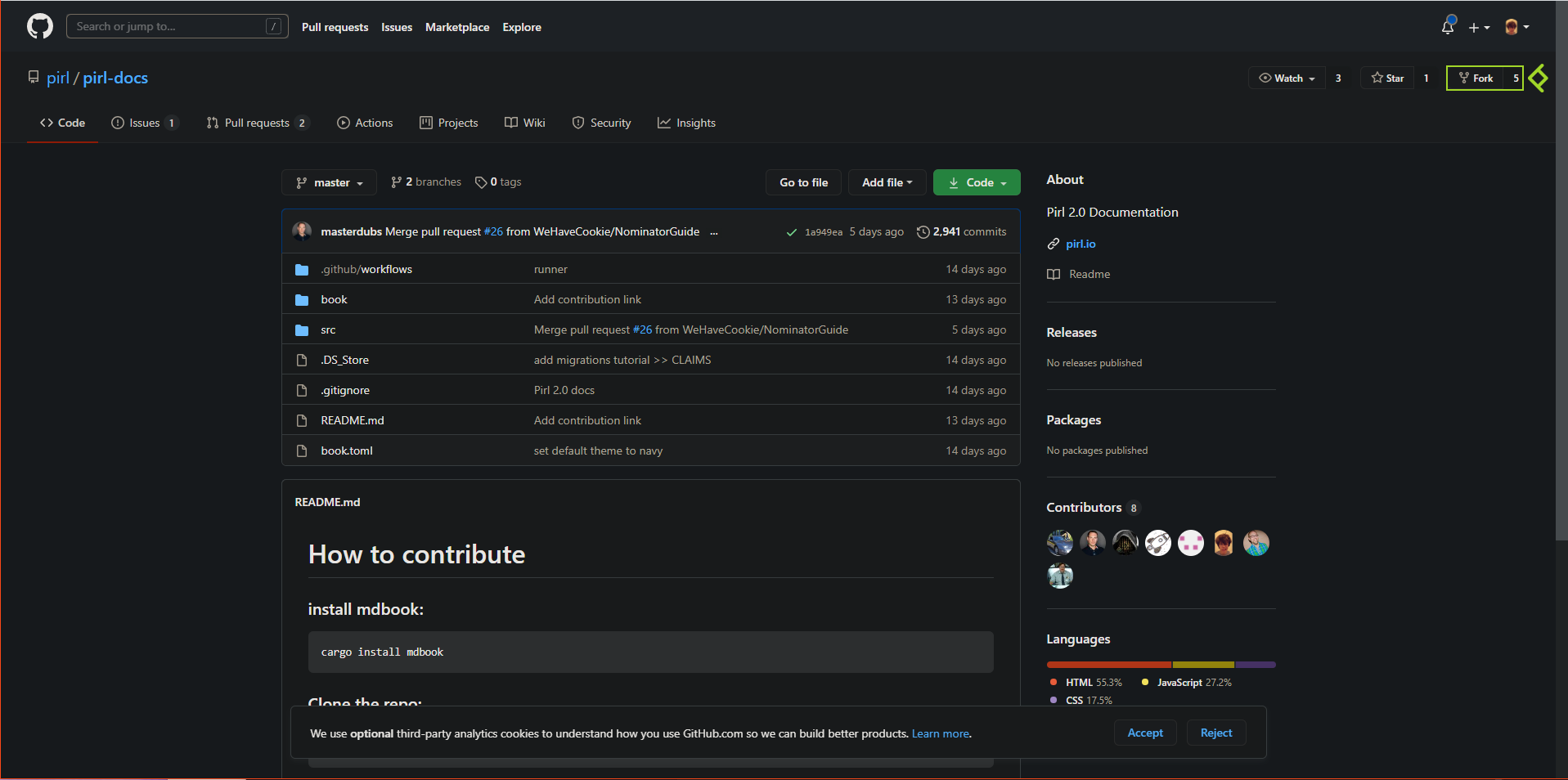Click Pull requests in top navigation
Screen dimensions: 1568x780
coord(335,27)
